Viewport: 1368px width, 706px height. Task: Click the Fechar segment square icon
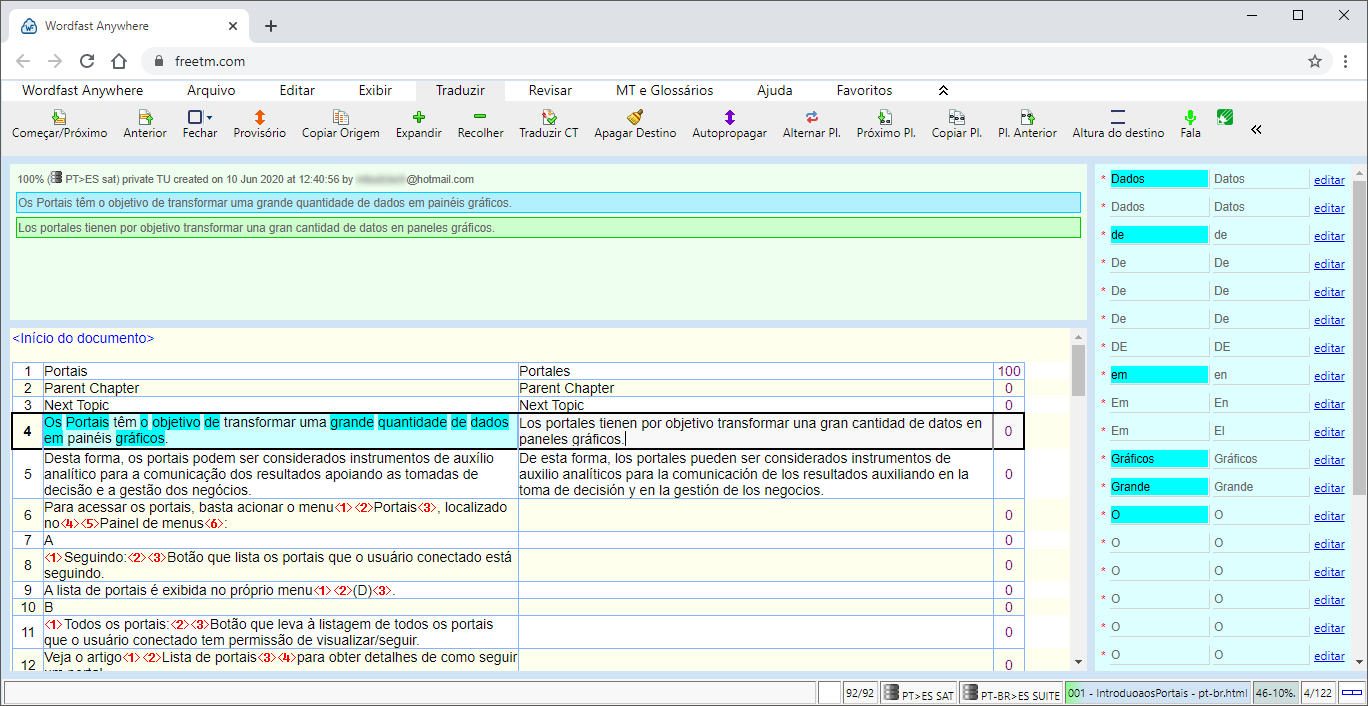[195, 117]
